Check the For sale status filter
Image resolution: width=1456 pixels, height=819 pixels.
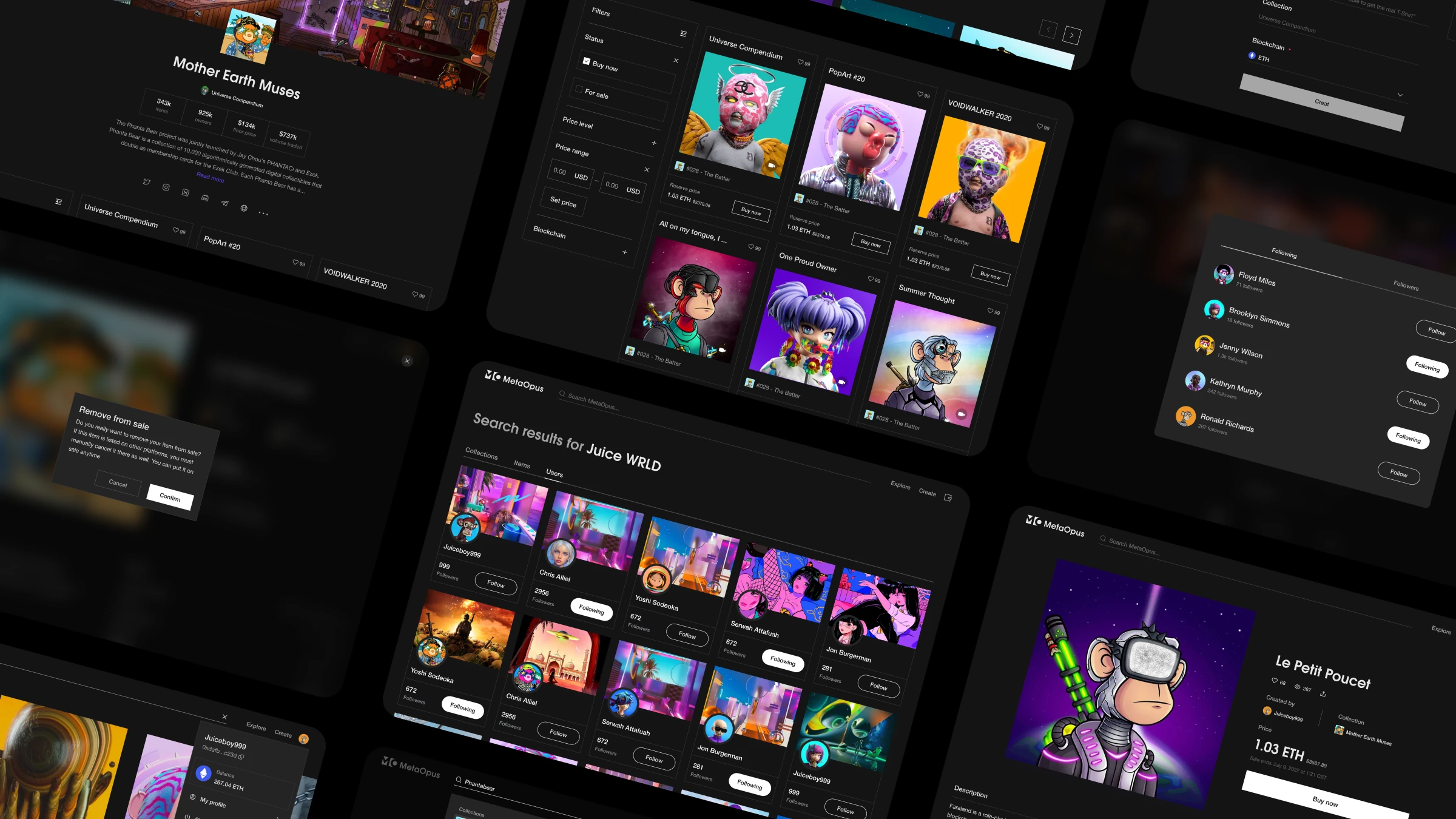[579, 89]
